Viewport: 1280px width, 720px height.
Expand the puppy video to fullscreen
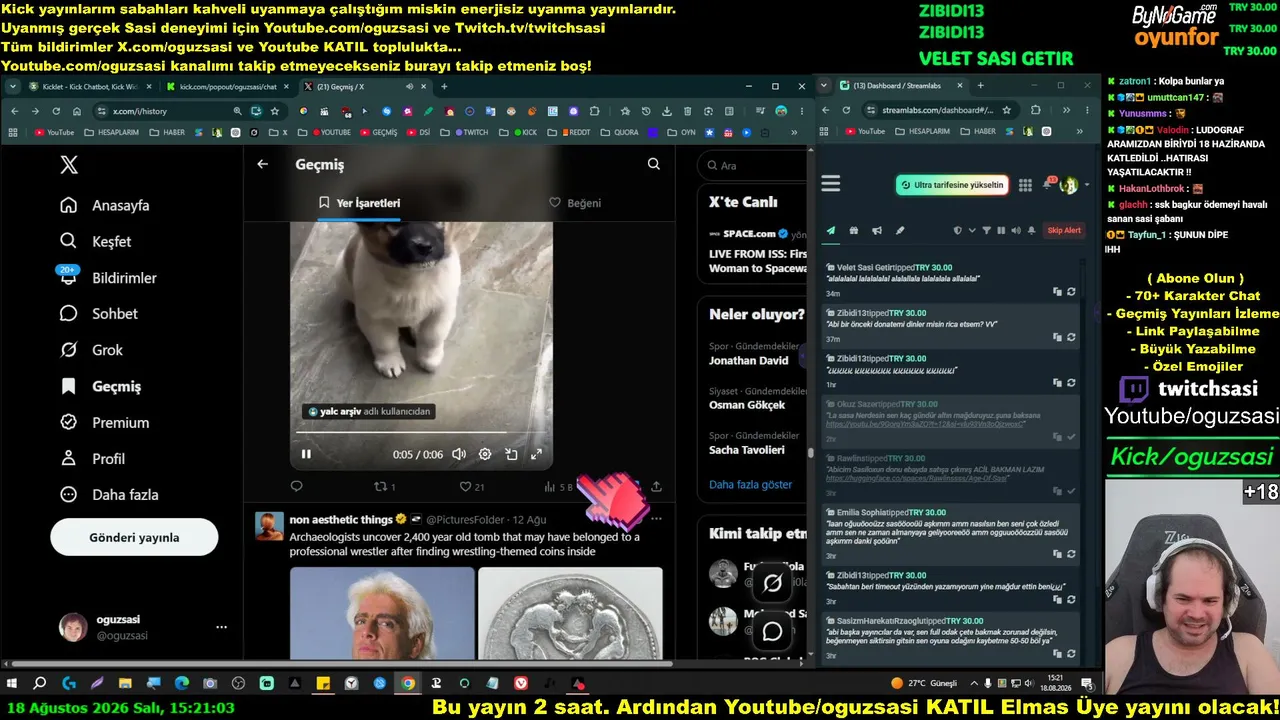pos(536,454)
